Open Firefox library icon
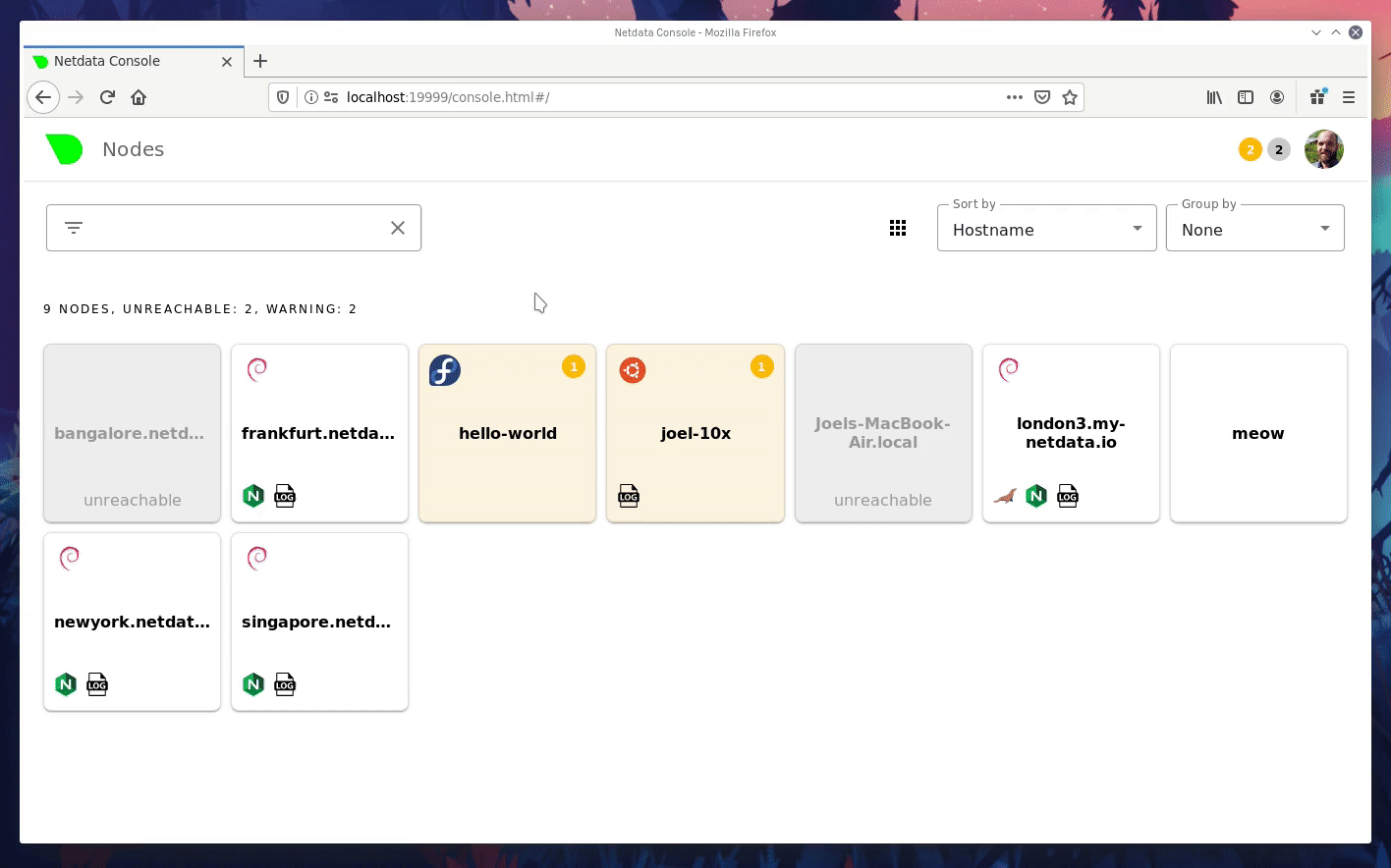Viewport: 1391px width, 868px height. coord(1215,97)
